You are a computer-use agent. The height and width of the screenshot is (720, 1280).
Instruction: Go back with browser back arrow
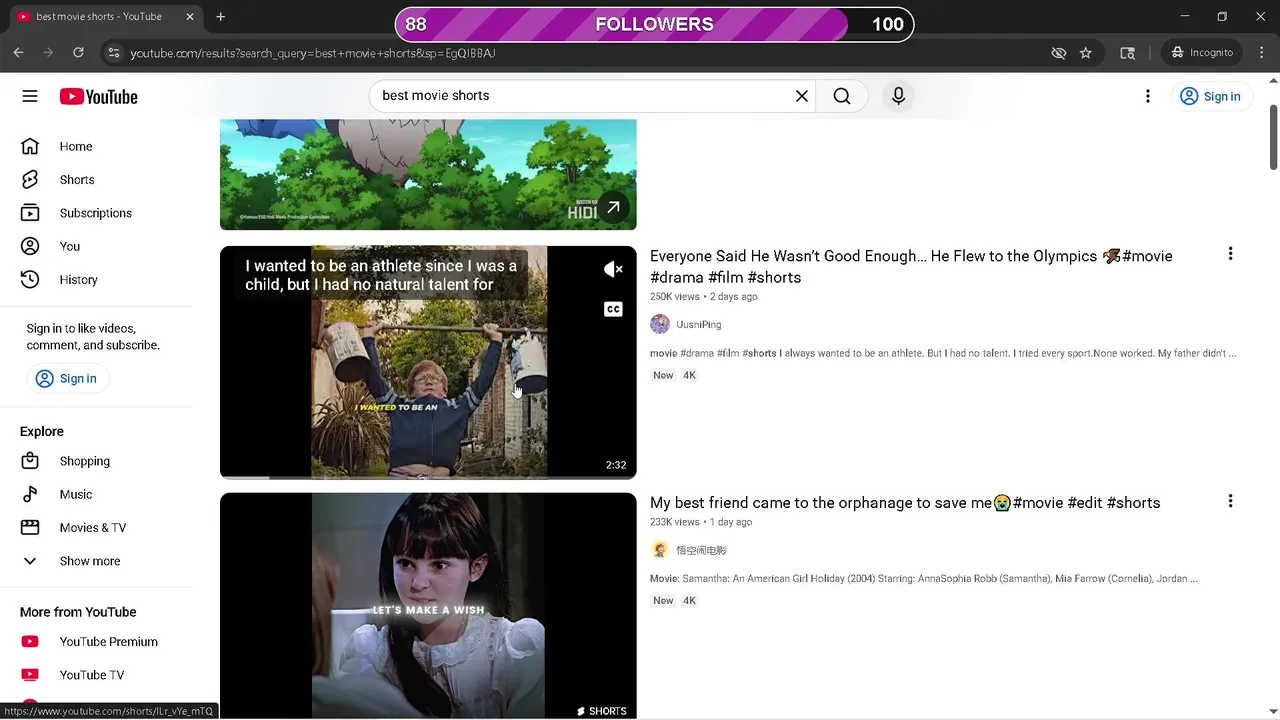pos(18,52)
